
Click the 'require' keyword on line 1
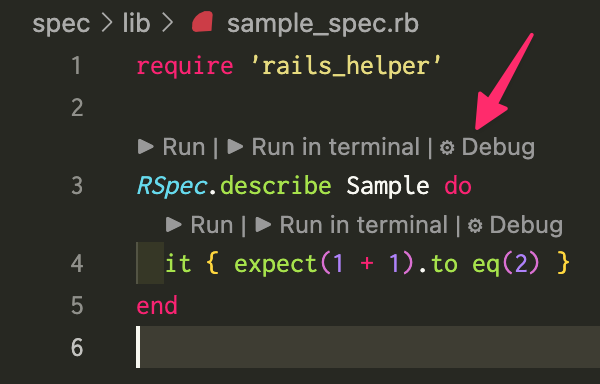tap(185, 67)
